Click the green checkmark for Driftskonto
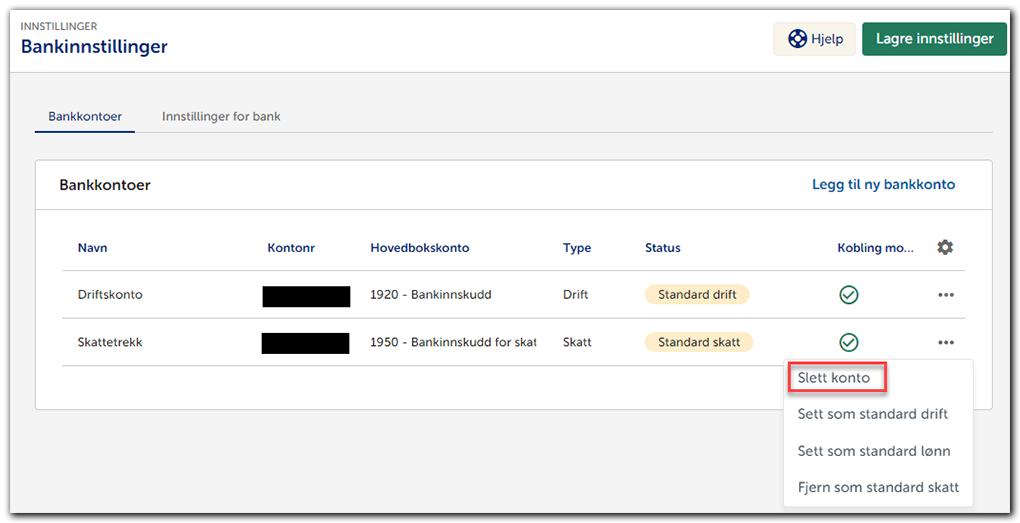This screenshot has height=523, width=1020. (x=849, y=295)
